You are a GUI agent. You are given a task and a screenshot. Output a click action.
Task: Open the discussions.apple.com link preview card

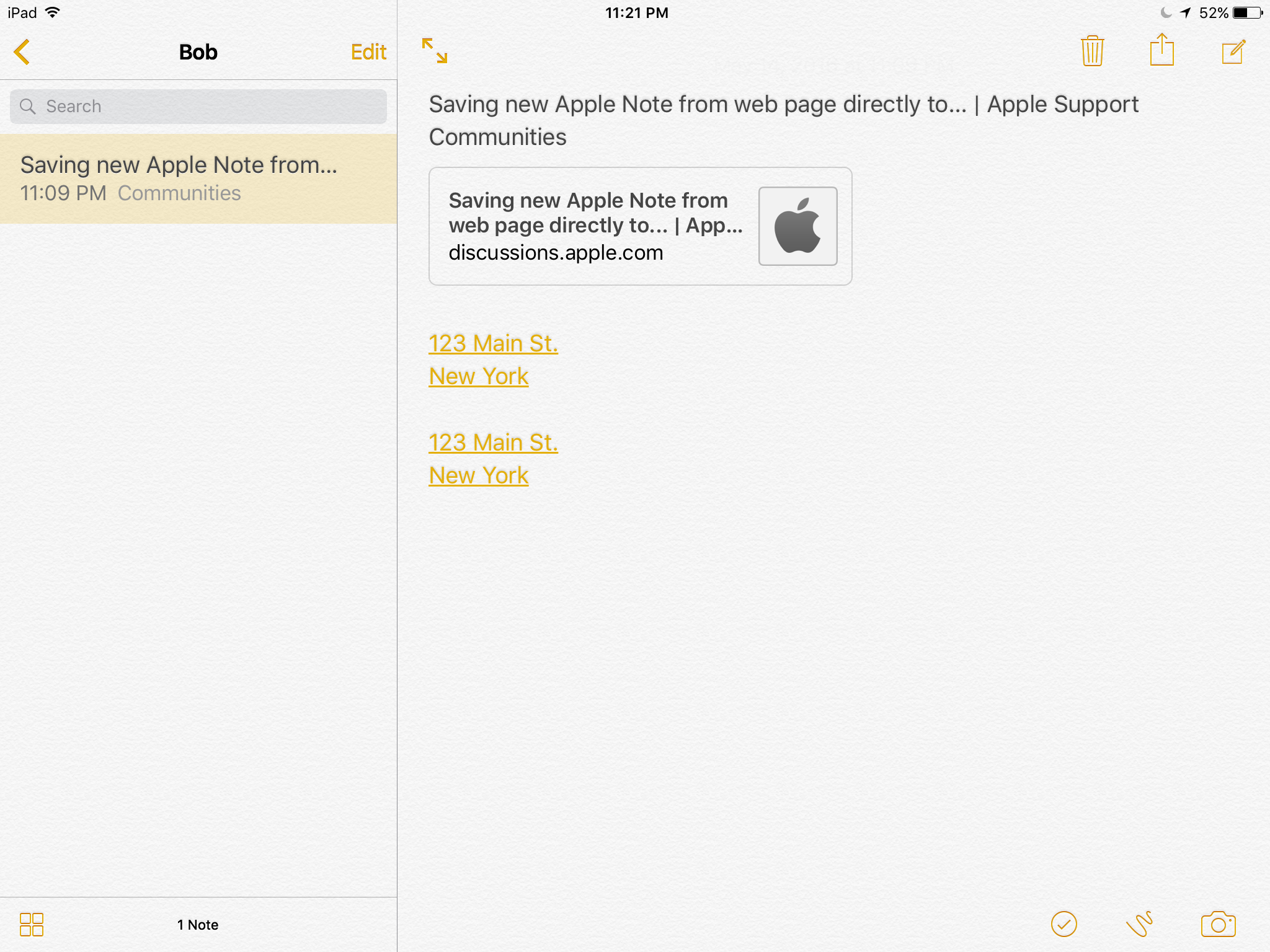[x=595, y=227]
